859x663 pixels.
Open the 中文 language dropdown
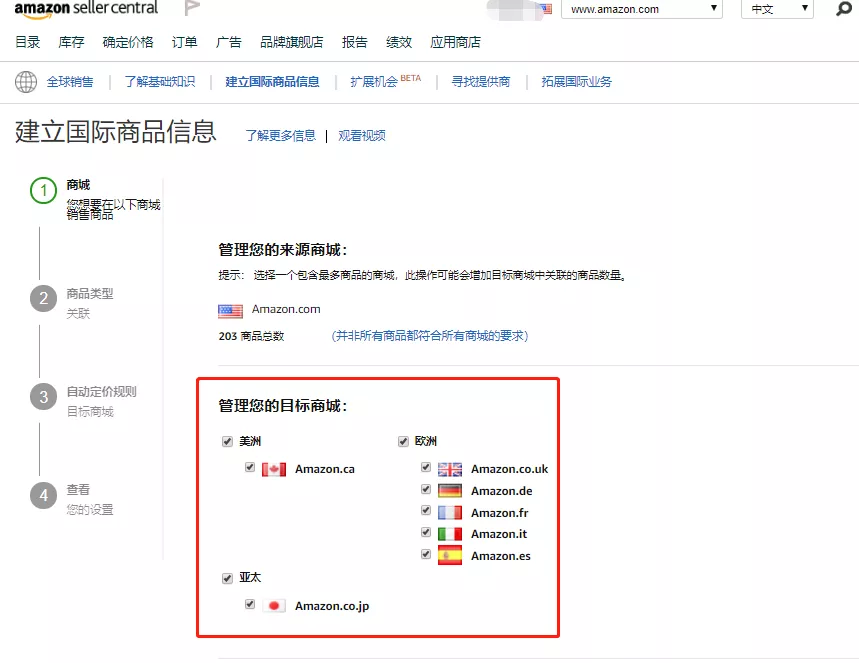click(x=776, y=9)
